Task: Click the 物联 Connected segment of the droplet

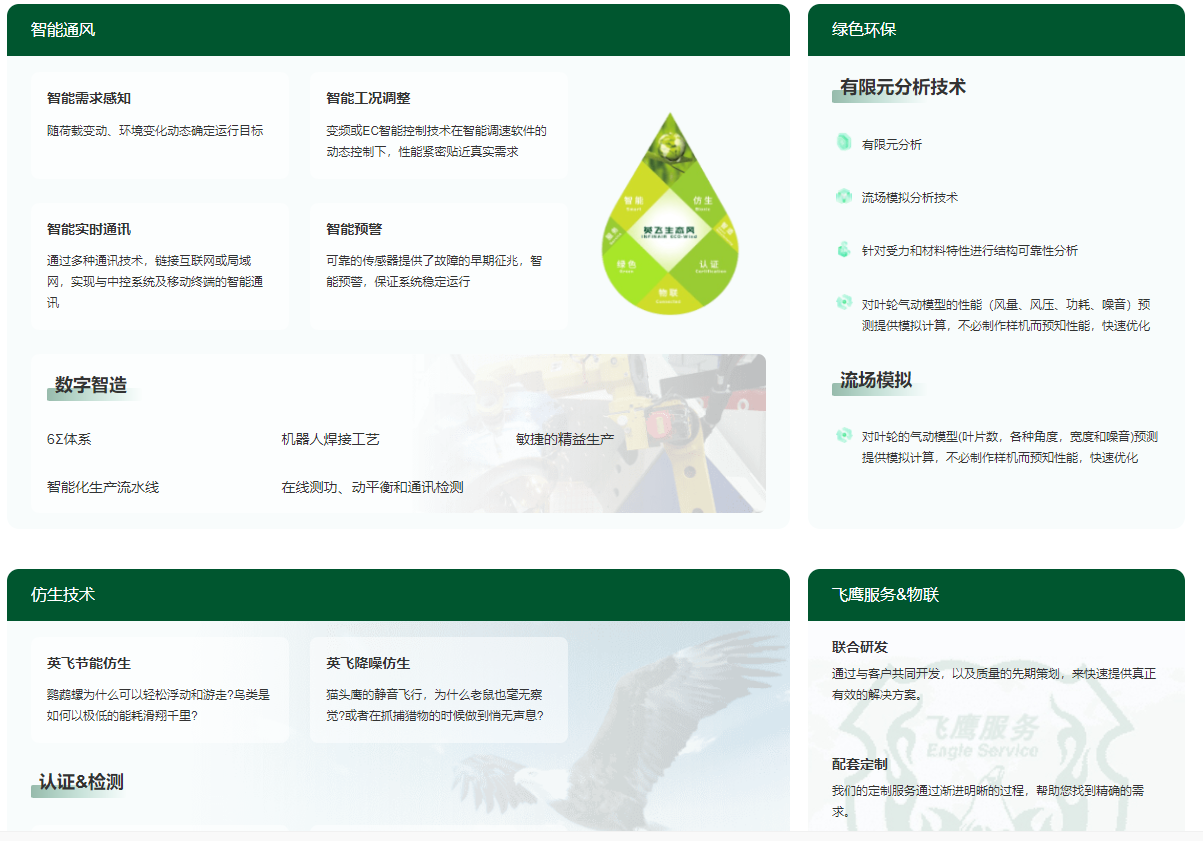Action: pyautogui.click(x=668, y=295)
